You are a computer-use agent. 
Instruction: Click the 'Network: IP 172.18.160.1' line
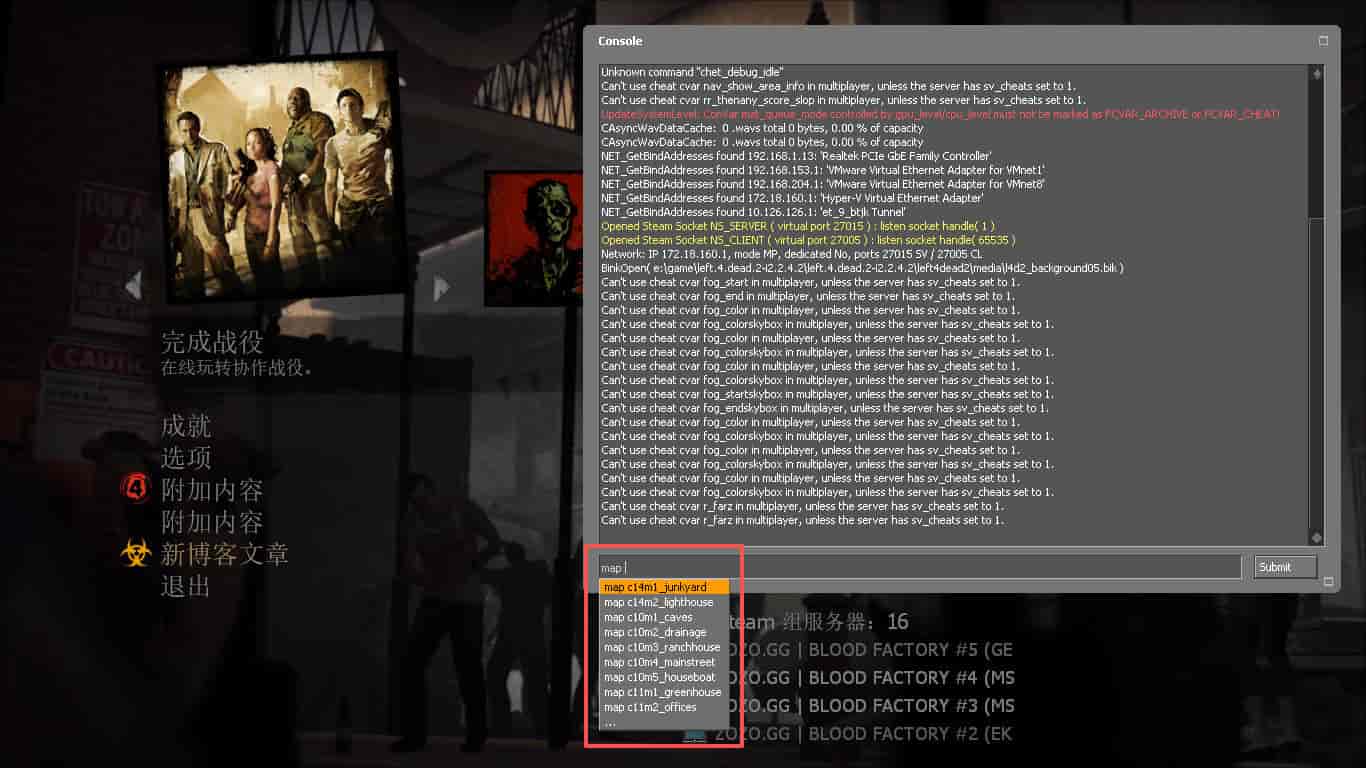click(x=792, y=254)
